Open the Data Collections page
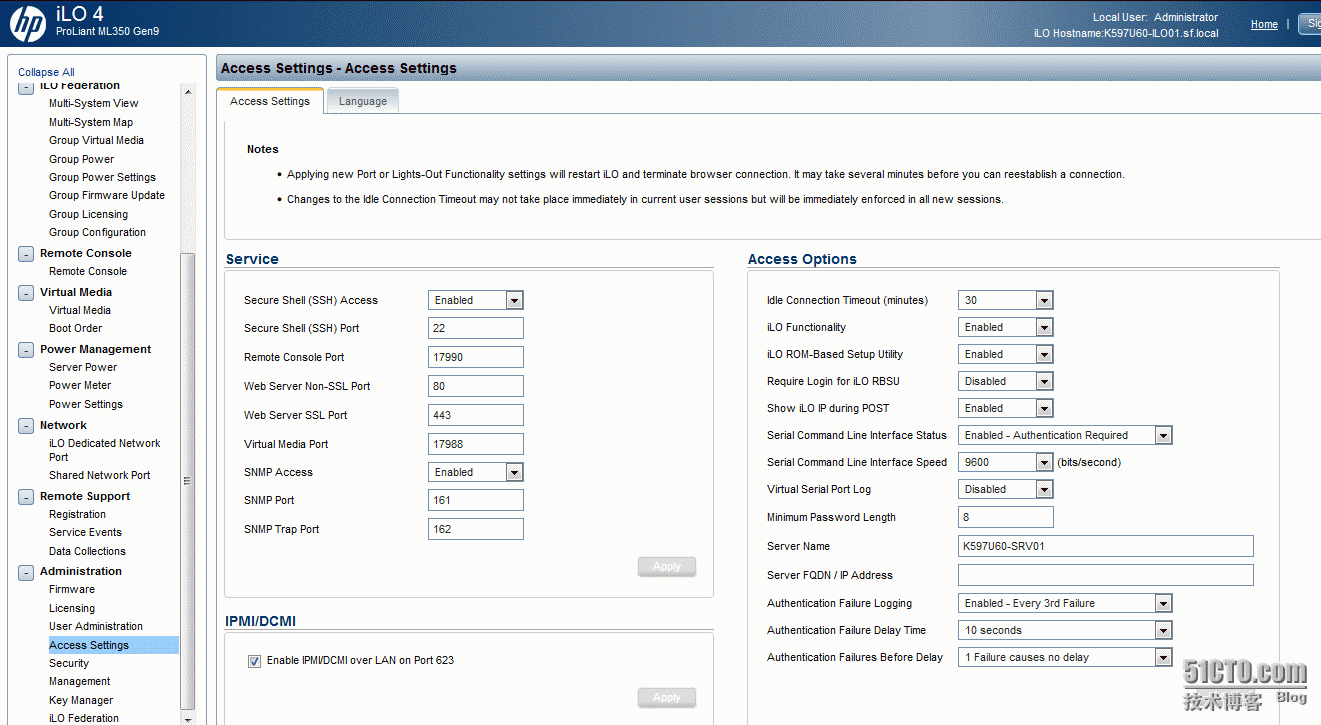 coord(87,551)
